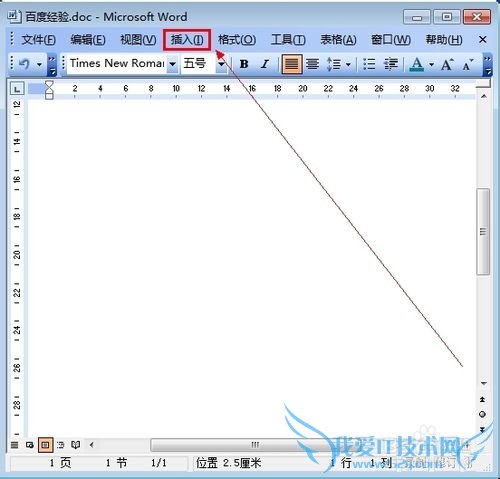Switch to Print Layout view icon
This screenshot has height=479, width=500.
click(45, 445)
